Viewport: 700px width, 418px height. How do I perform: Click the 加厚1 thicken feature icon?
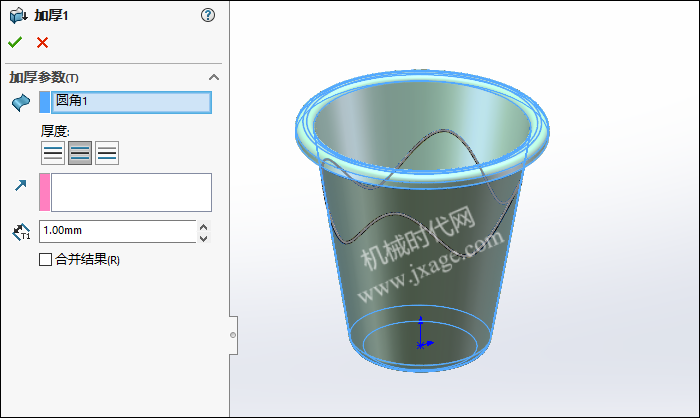18,16
